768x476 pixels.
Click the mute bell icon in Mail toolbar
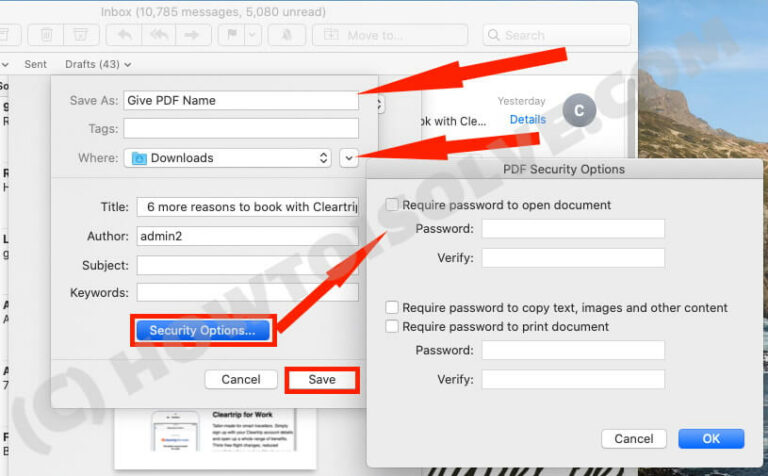(x=287, y=35)
